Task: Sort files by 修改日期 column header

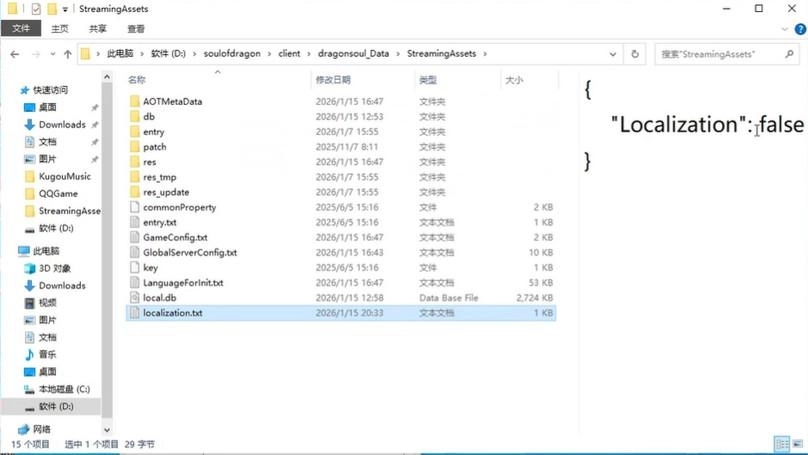Action: pyautogui.click(x=333, y=79)
